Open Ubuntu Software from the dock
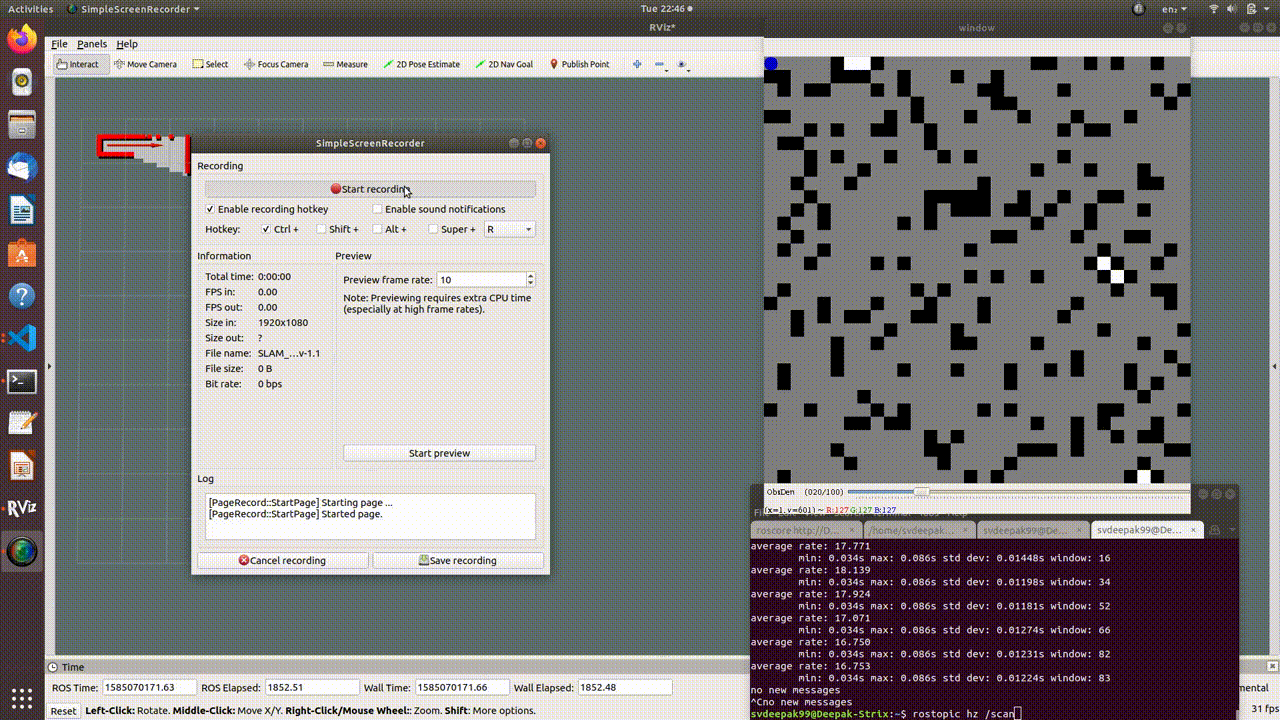The height and width of the screenshot is (720, 1280). click(22, 254)
